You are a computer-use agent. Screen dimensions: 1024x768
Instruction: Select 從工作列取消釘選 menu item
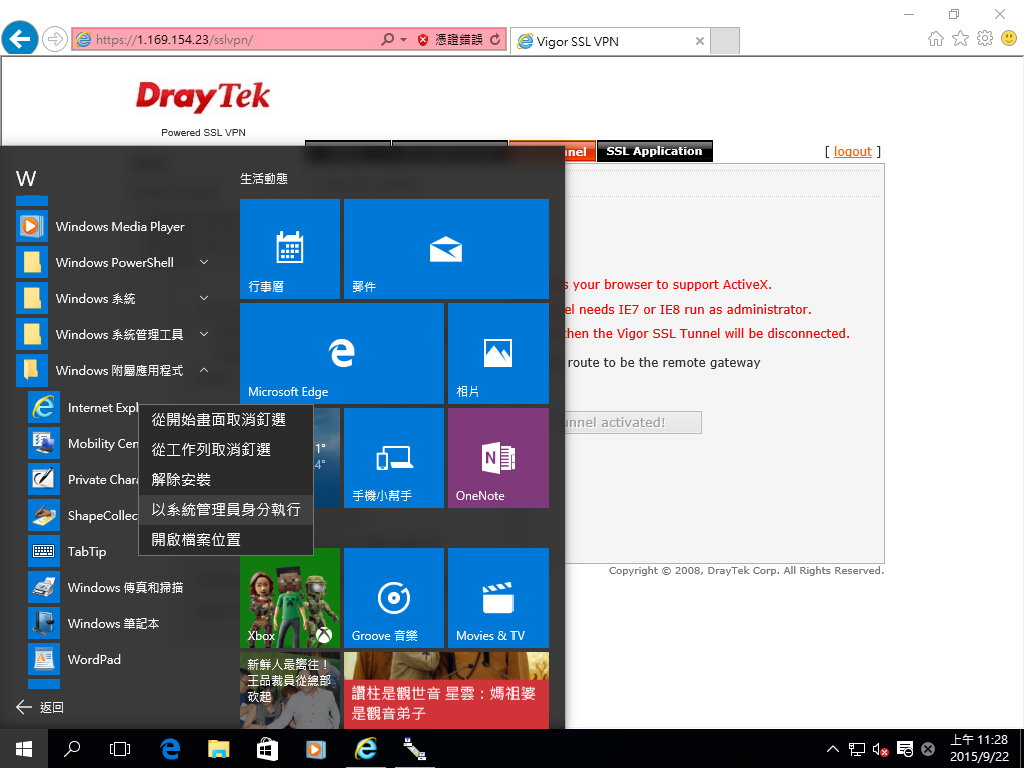coord(226,450)
